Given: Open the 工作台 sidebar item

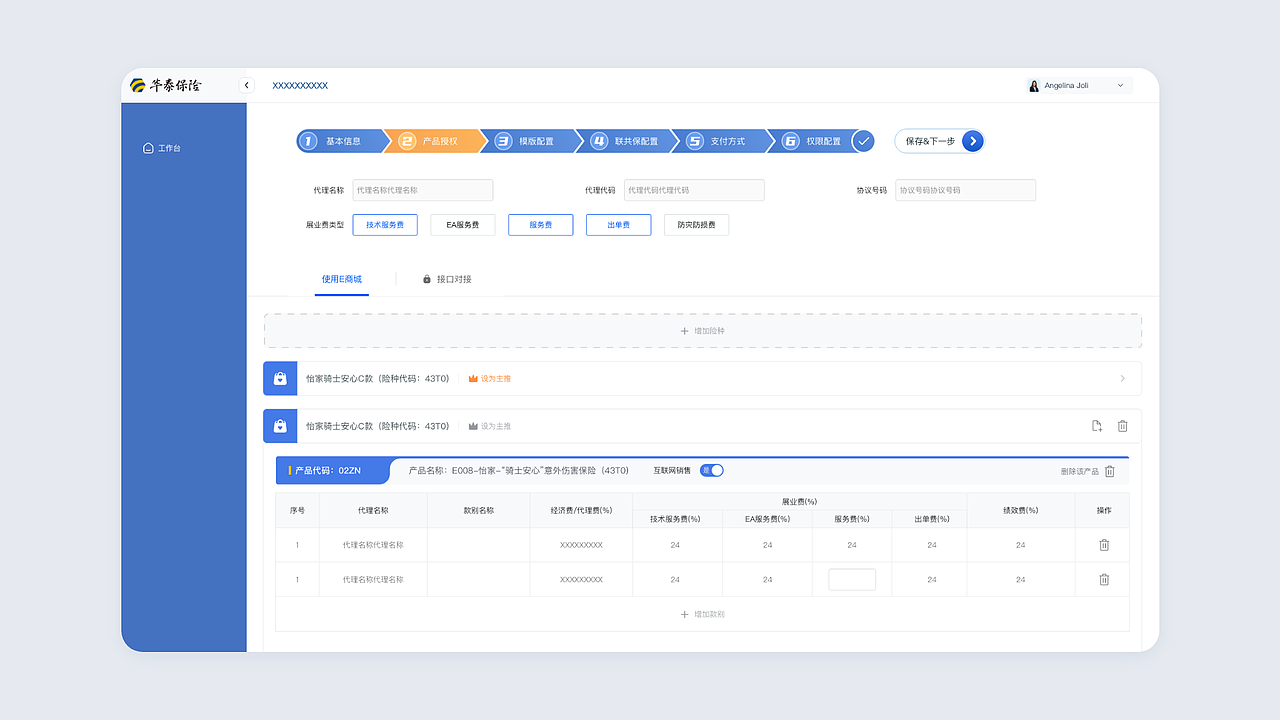Looking at the screenshot, I should [x=162, y=148].
